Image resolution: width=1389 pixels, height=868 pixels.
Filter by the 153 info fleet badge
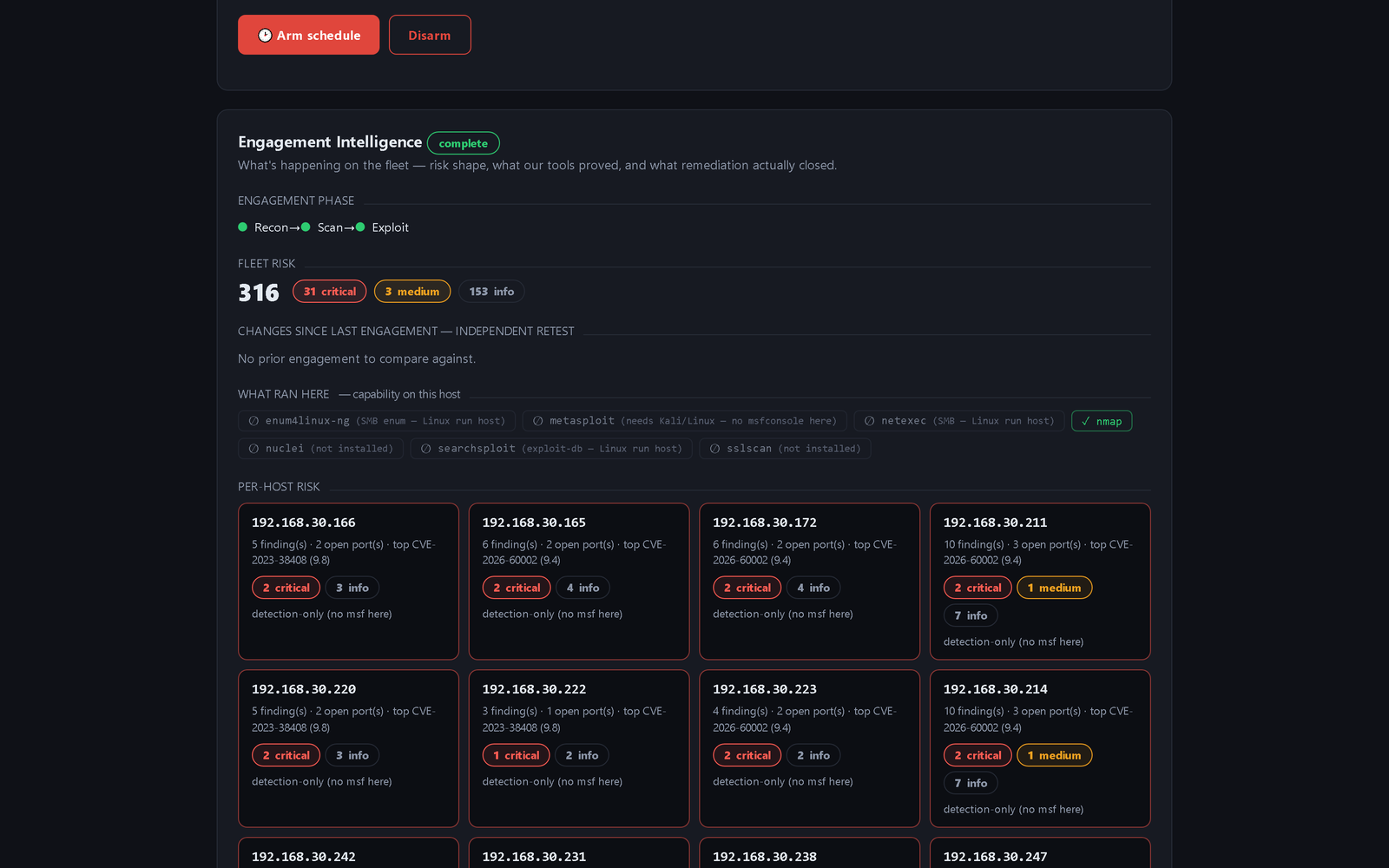click(491, 292)
